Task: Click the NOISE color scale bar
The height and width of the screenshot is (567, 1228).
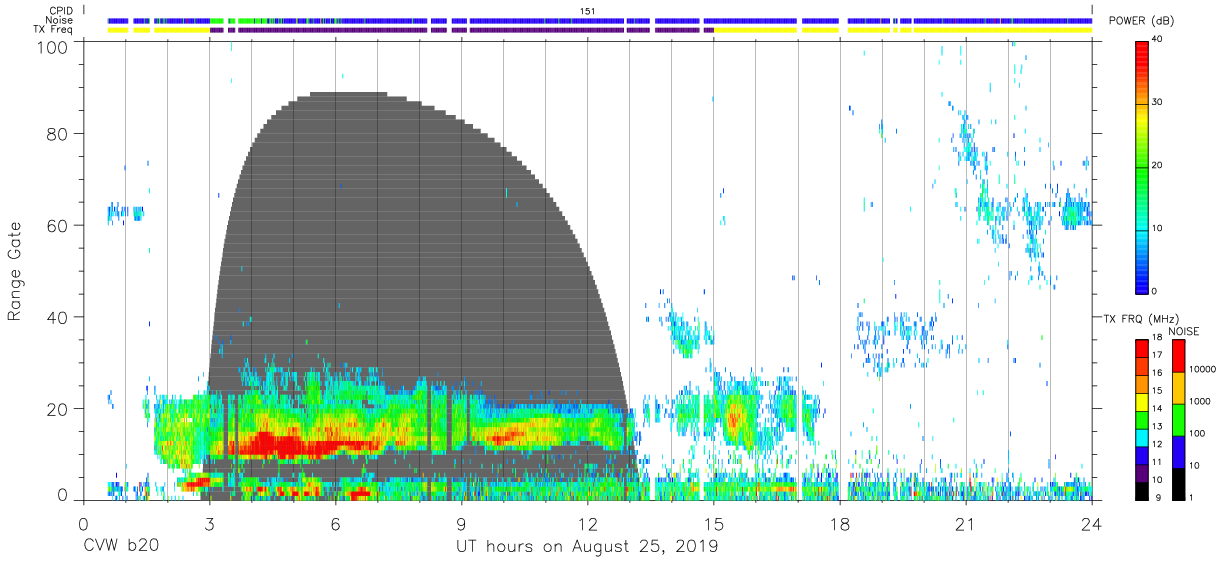Action: click(1178, 419)
